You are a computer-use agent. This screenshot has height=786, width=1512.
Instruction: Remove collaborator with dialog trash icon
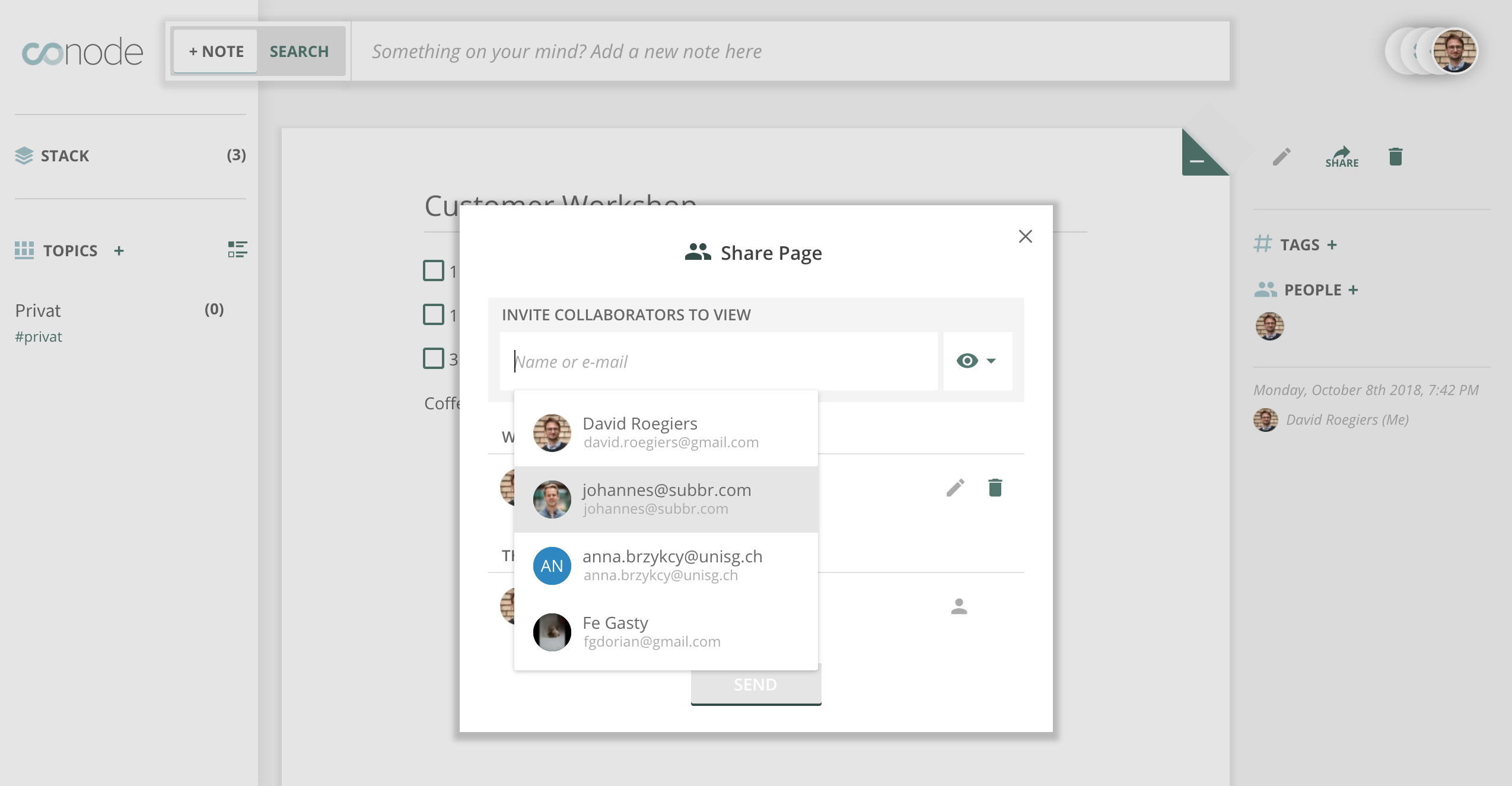995,488
